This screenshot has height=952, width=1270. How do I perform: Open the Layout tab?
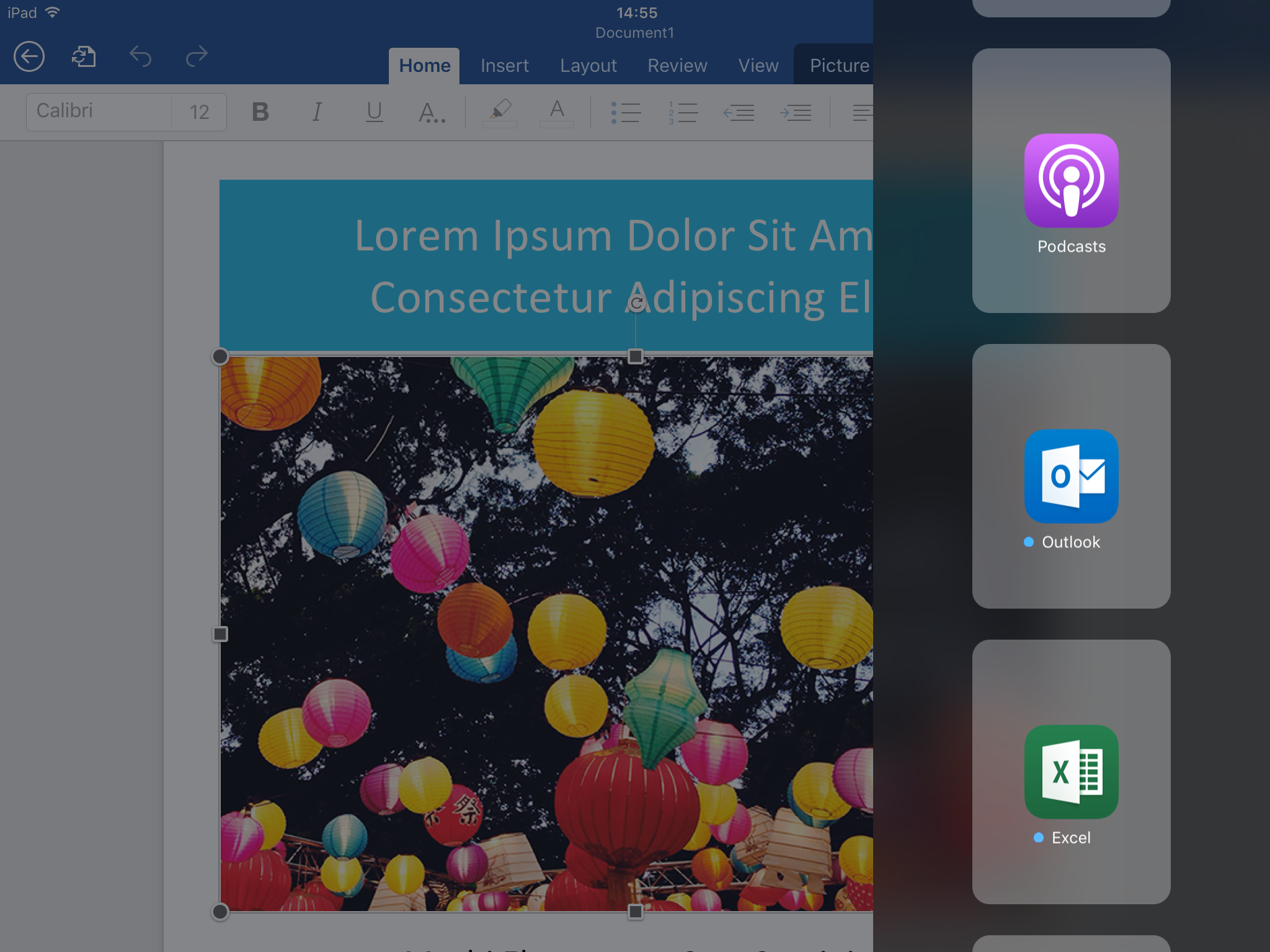[x=588, y=66]
